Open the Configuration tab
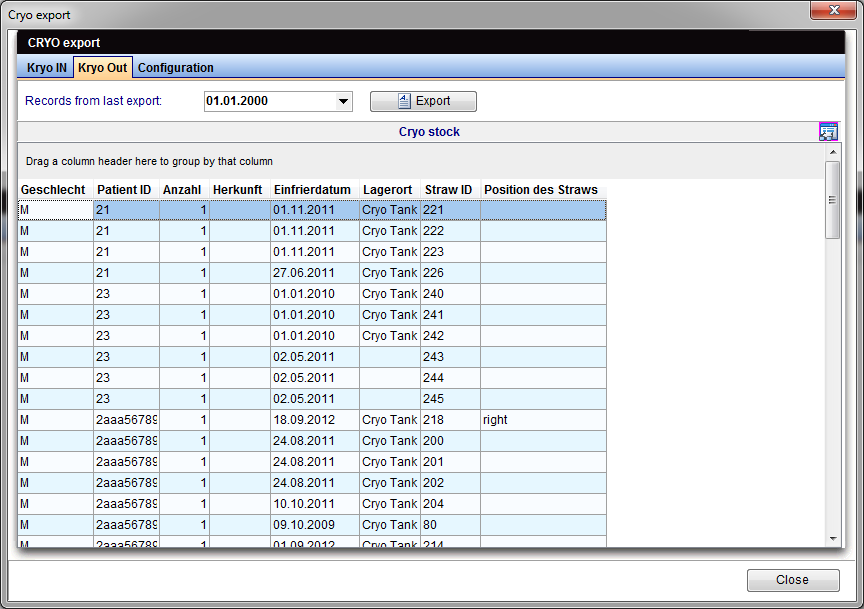The width and height of the screenshot is (864, 609). coord(176,68)
